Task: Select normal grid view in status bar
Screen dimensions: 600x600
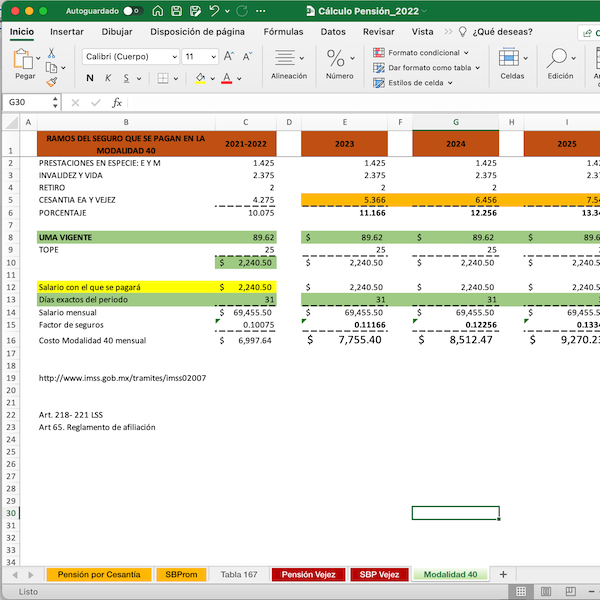Action: click(x=521, y=591)
